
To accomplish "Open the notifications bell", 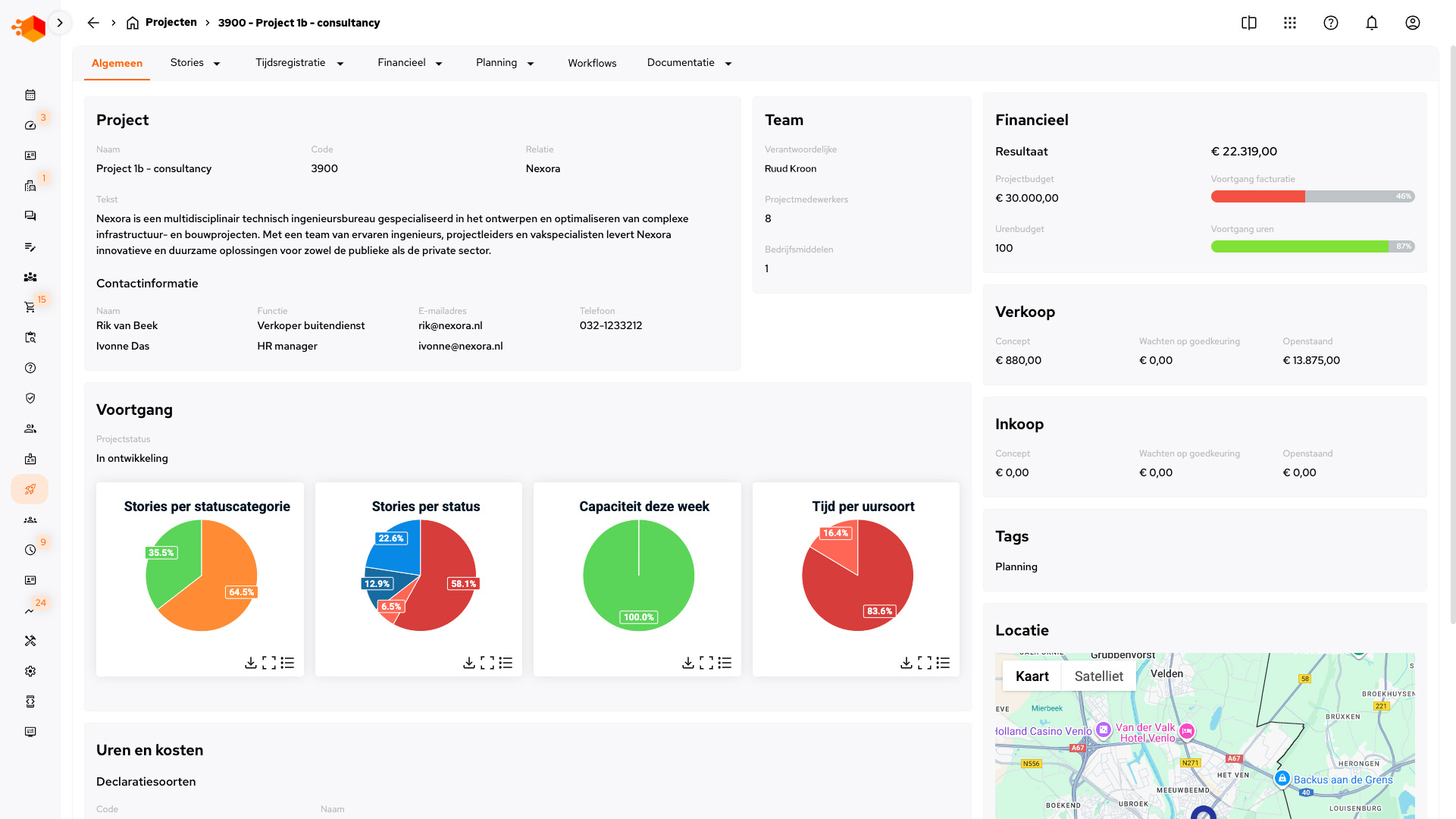I will coord(1371,23).
